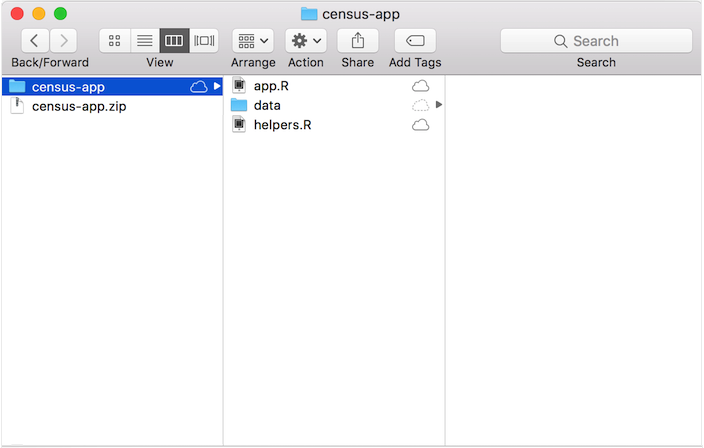Click cloud status icon beside helpers.R
Image resolution: width=704 pixels, height=448 pixels.
pyautogui.click(x=420, y=125)
